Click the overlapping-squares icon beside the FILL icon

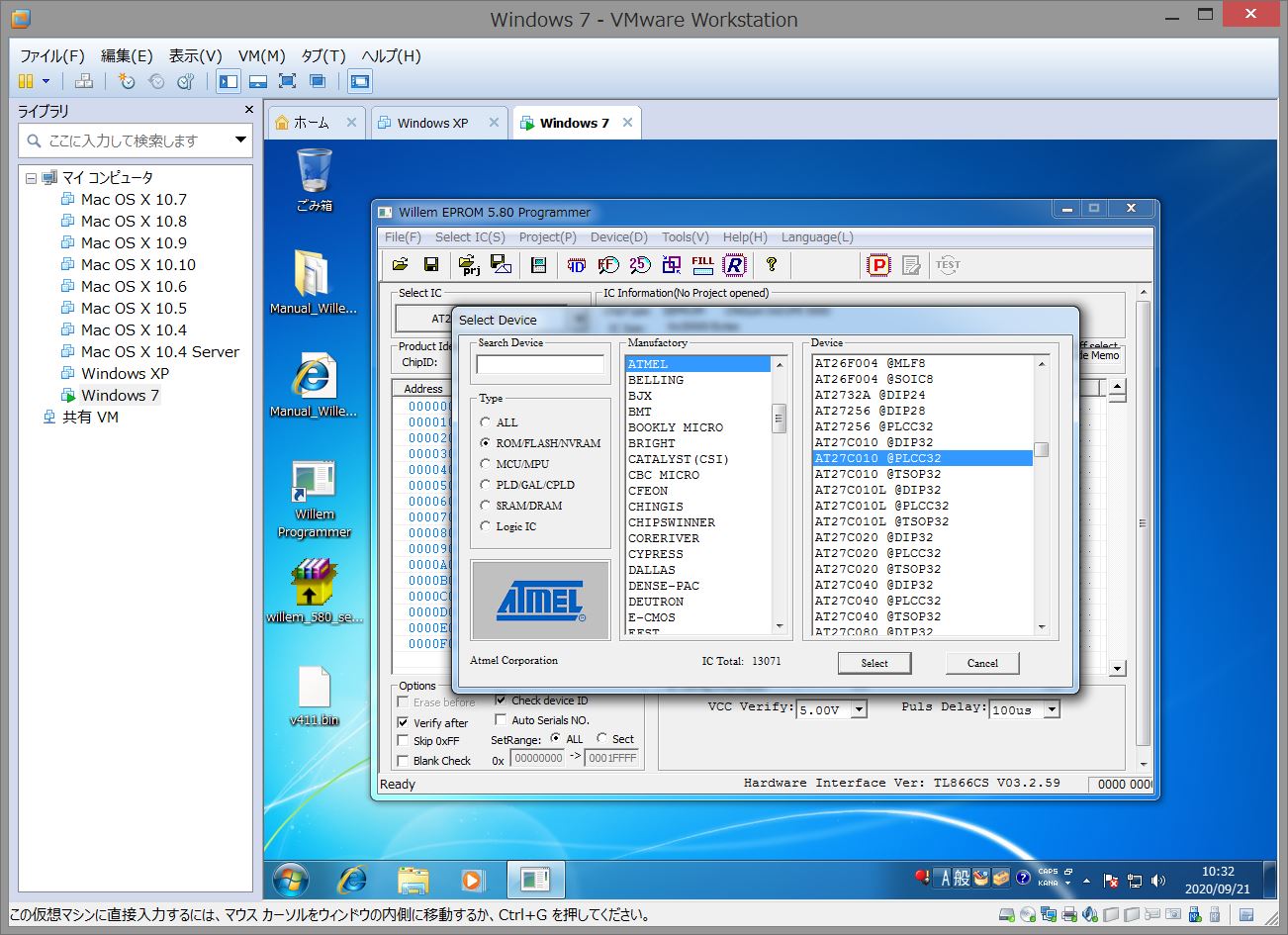point(672,264)
